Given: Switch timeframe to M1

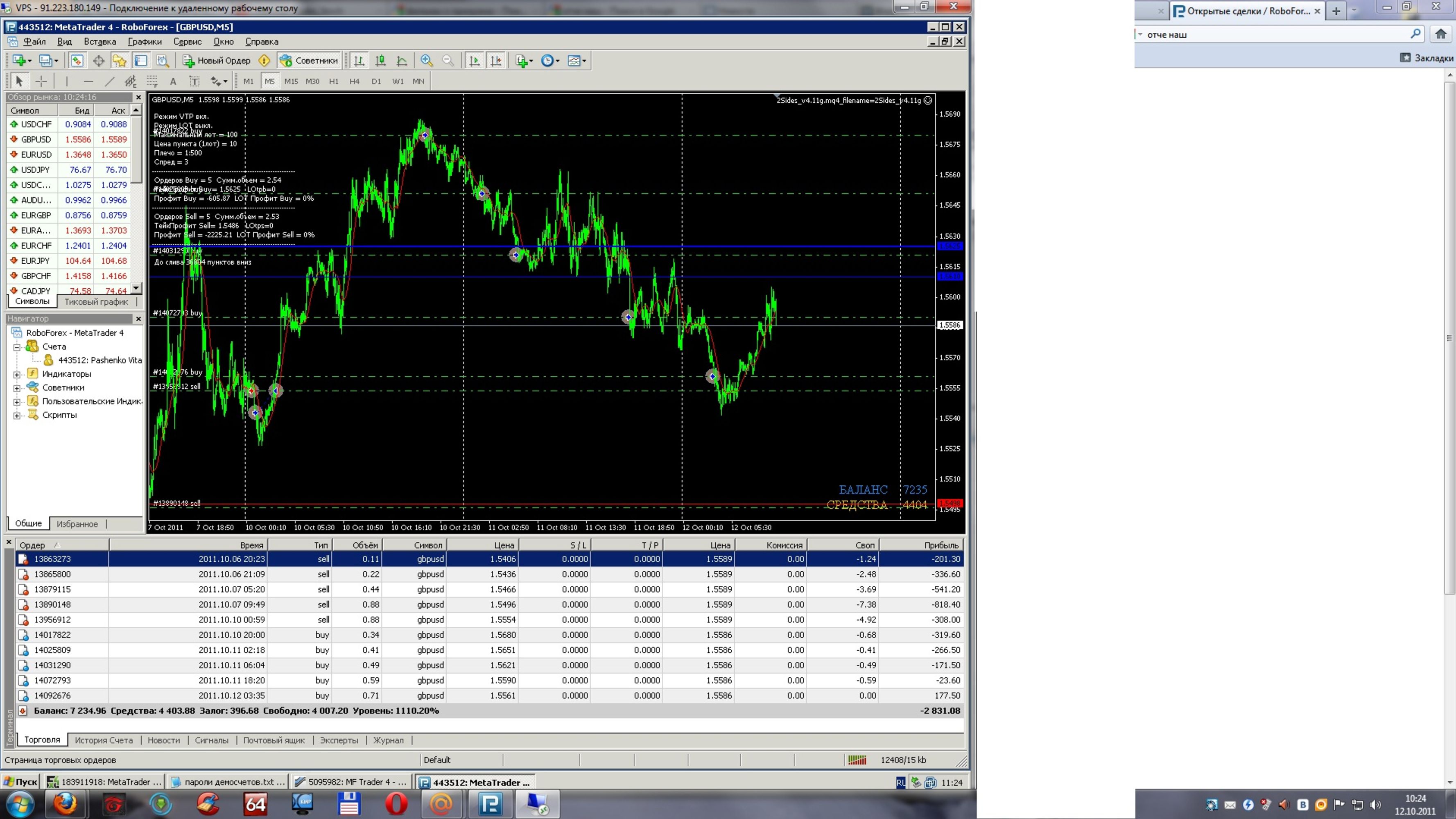Looking at the screenshot, I should tap(248, 81).
